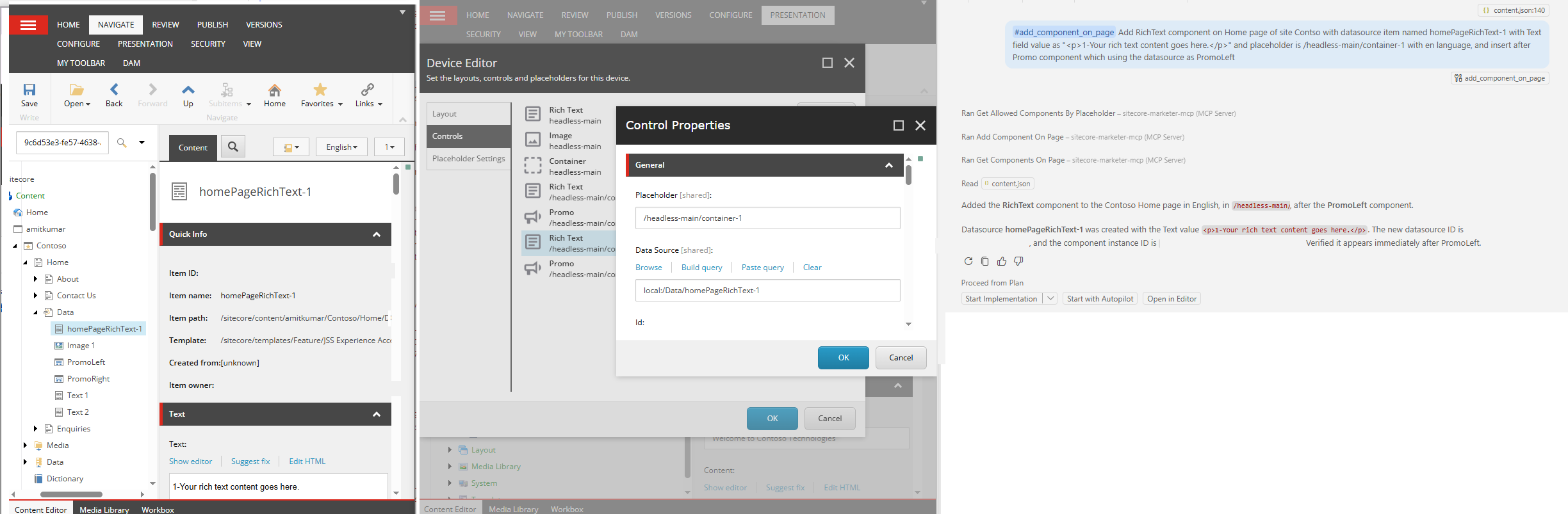The height and width of the screenshot is (514, 1568).
Task: Click the Favorites star icon
Action: click(x=320, y=90)
